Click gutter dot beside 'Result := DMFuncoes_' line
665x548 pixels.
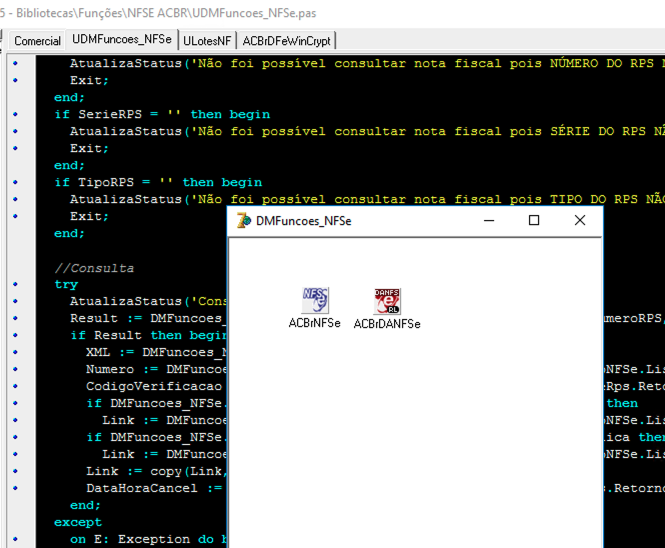16,318
